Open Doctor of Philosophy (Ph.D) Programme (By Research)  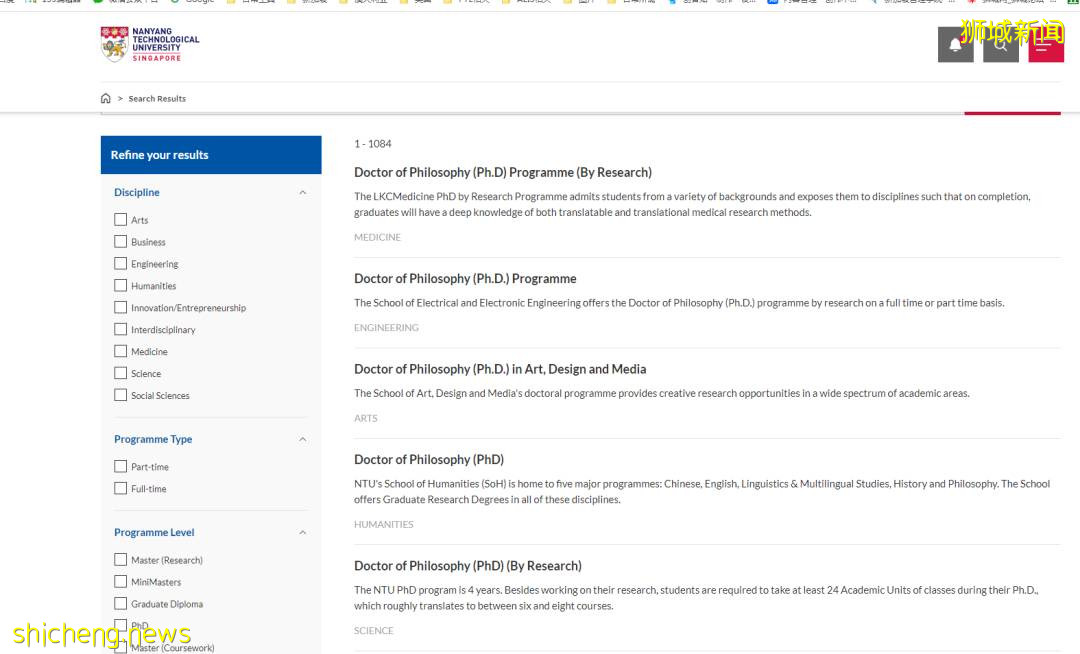[502, 172]
